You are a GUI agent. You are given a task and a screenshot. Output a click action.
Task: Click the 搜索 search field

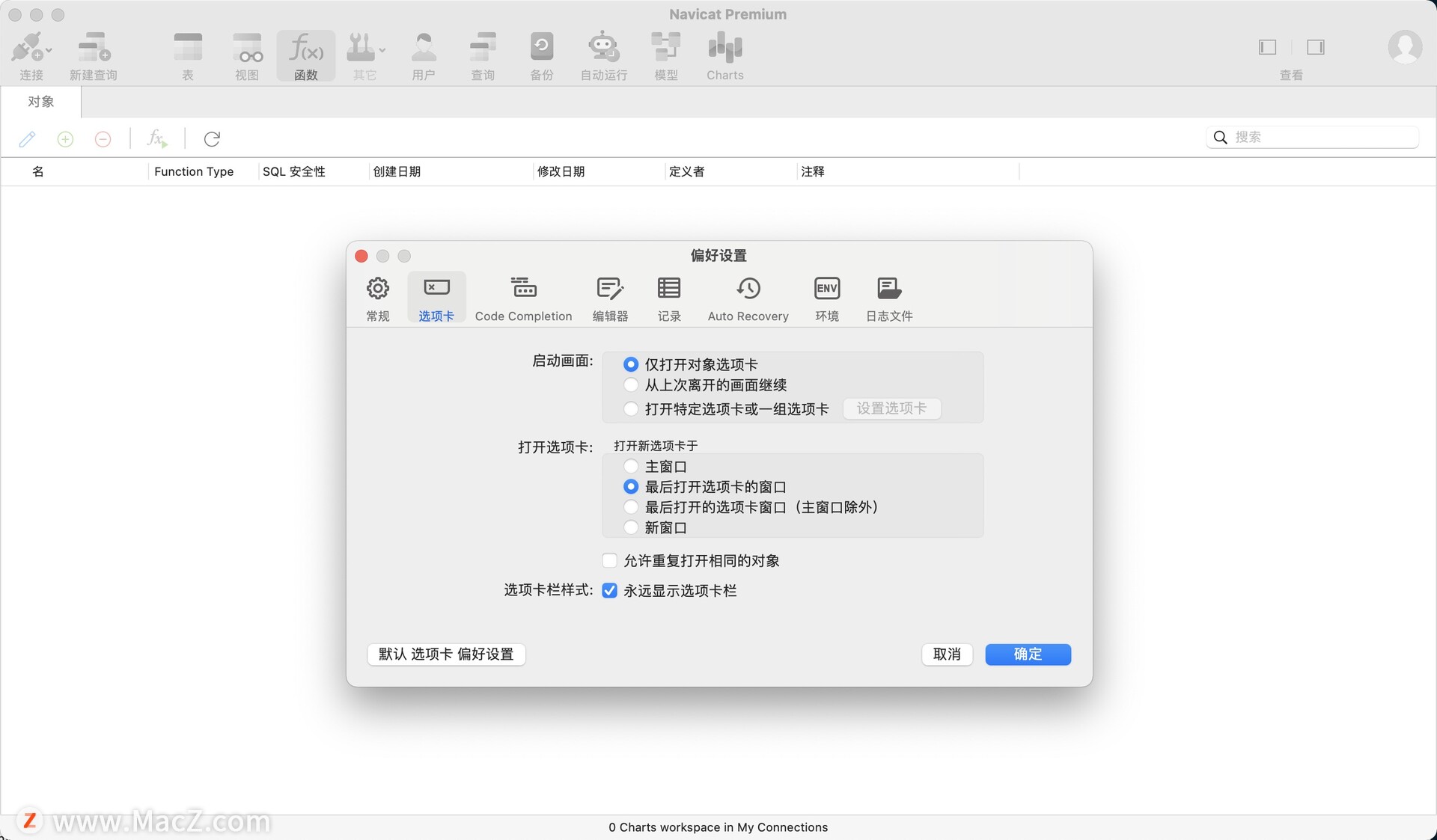coord(1321,137)
